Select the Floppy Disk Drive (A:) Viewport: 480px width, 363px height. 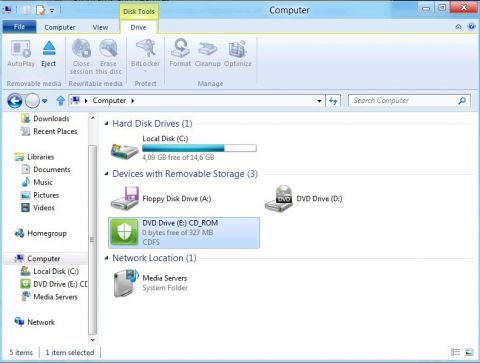click(161, 198)
